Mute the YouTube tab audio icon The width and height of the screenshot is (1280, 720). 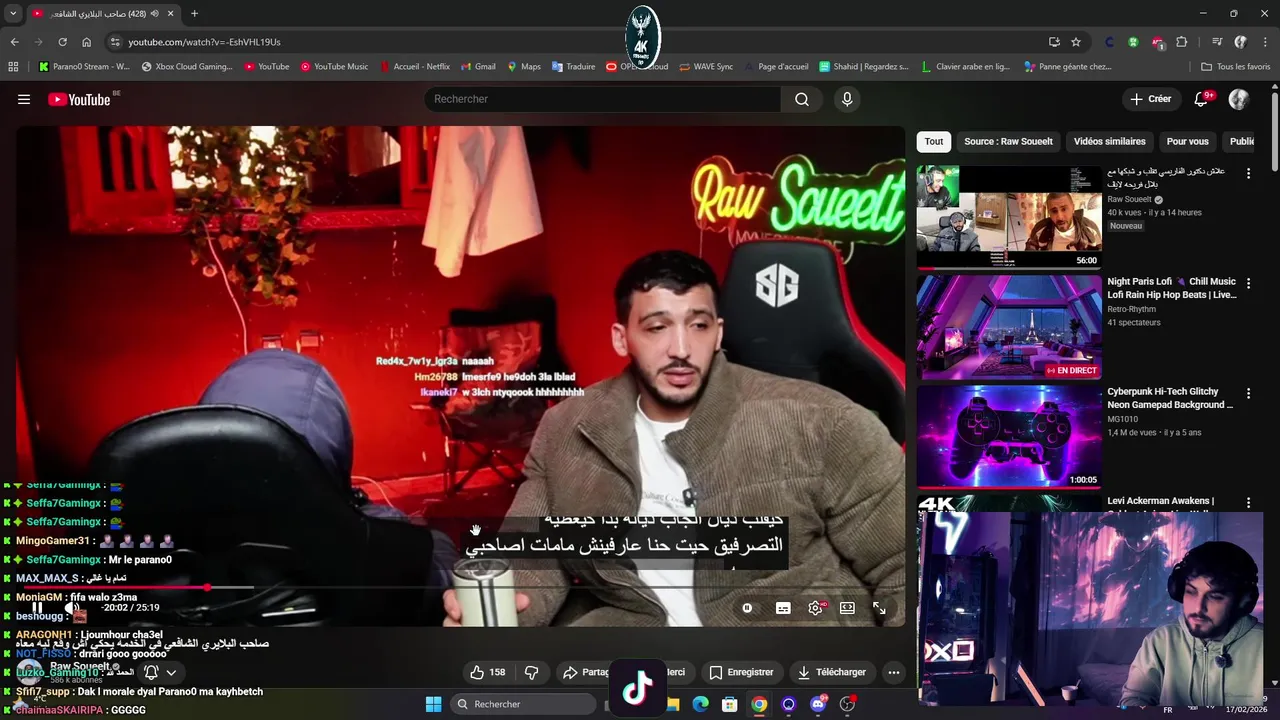point(154,14)
